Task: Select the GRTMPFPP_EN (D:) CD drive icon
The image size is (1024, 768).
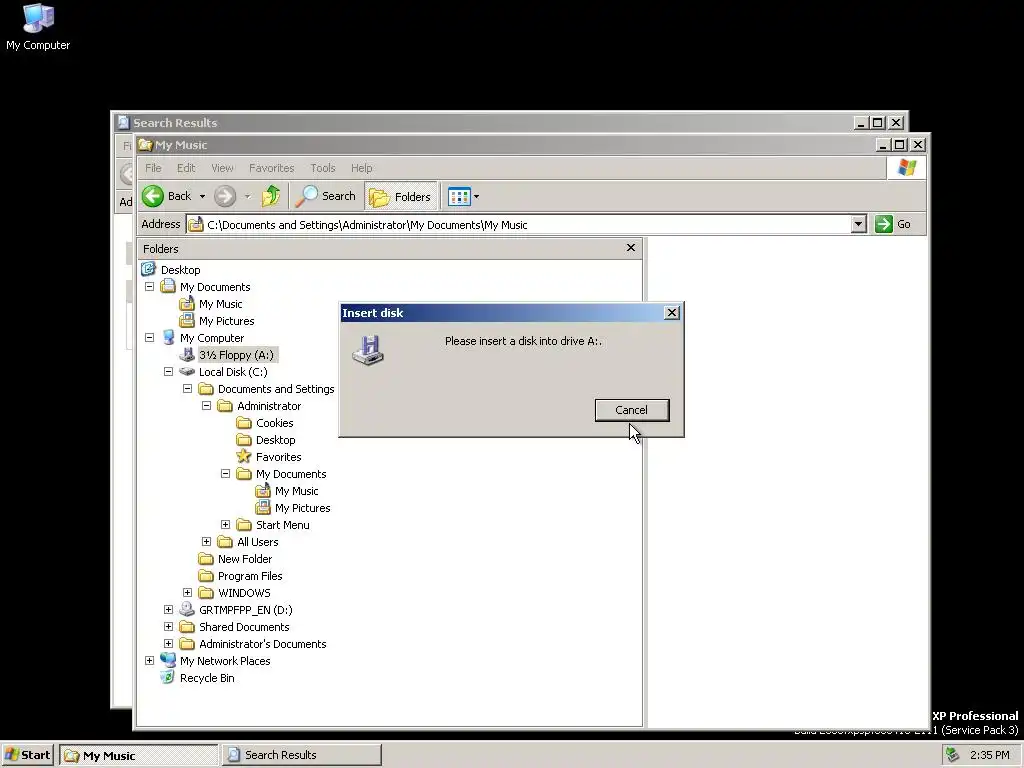Action: click(x=187, y=609)
